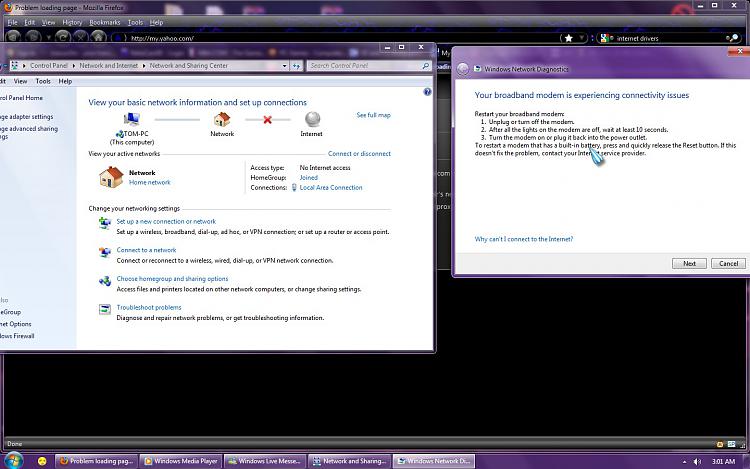Click Search Control Panel field
750x469 pixels.
tap(364, 65)
